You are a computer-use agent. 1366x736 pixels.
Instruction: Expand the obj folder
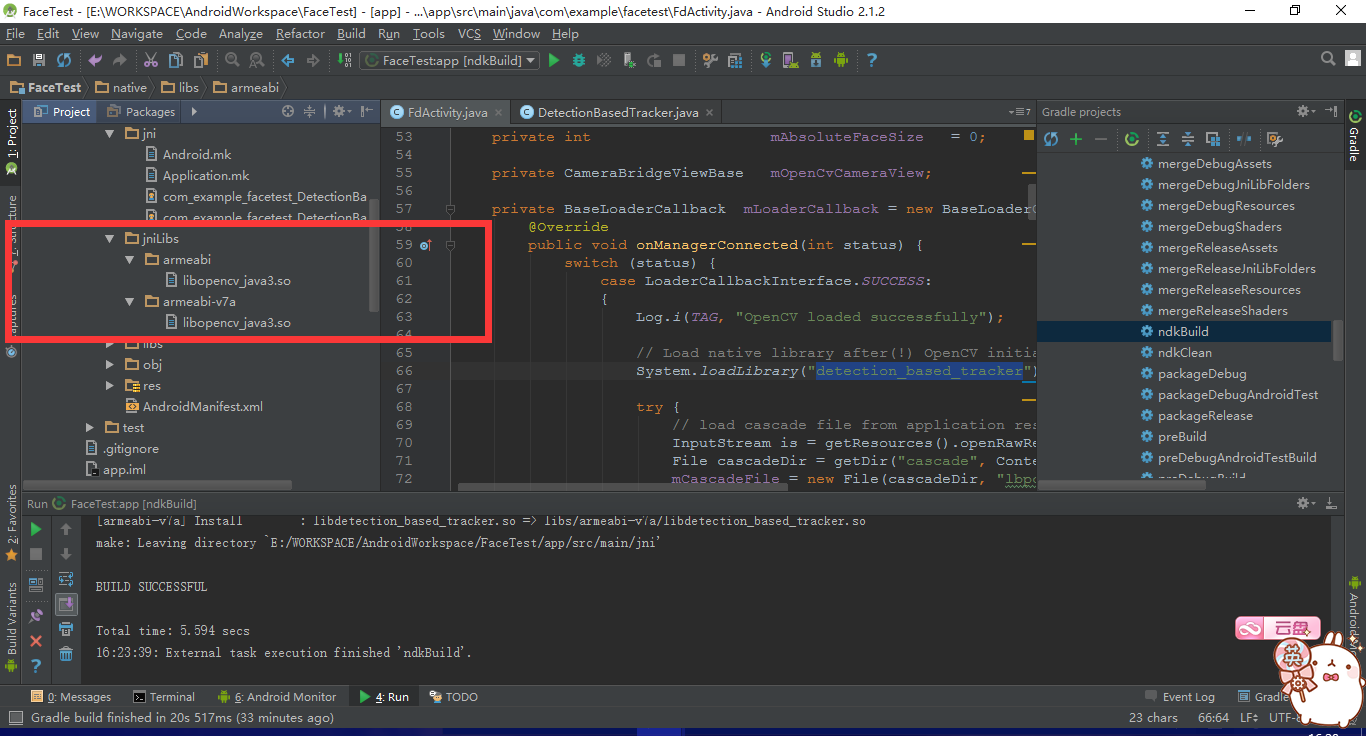click(x=110, y=365)
